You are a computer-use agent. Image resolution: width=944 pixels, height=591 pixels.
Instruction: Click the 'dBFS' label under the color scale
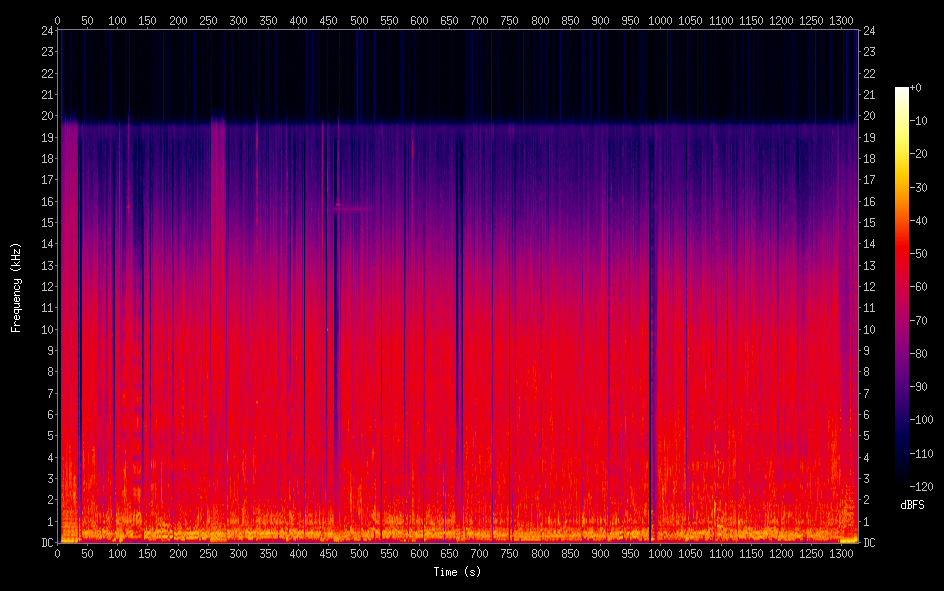(912, 506)
